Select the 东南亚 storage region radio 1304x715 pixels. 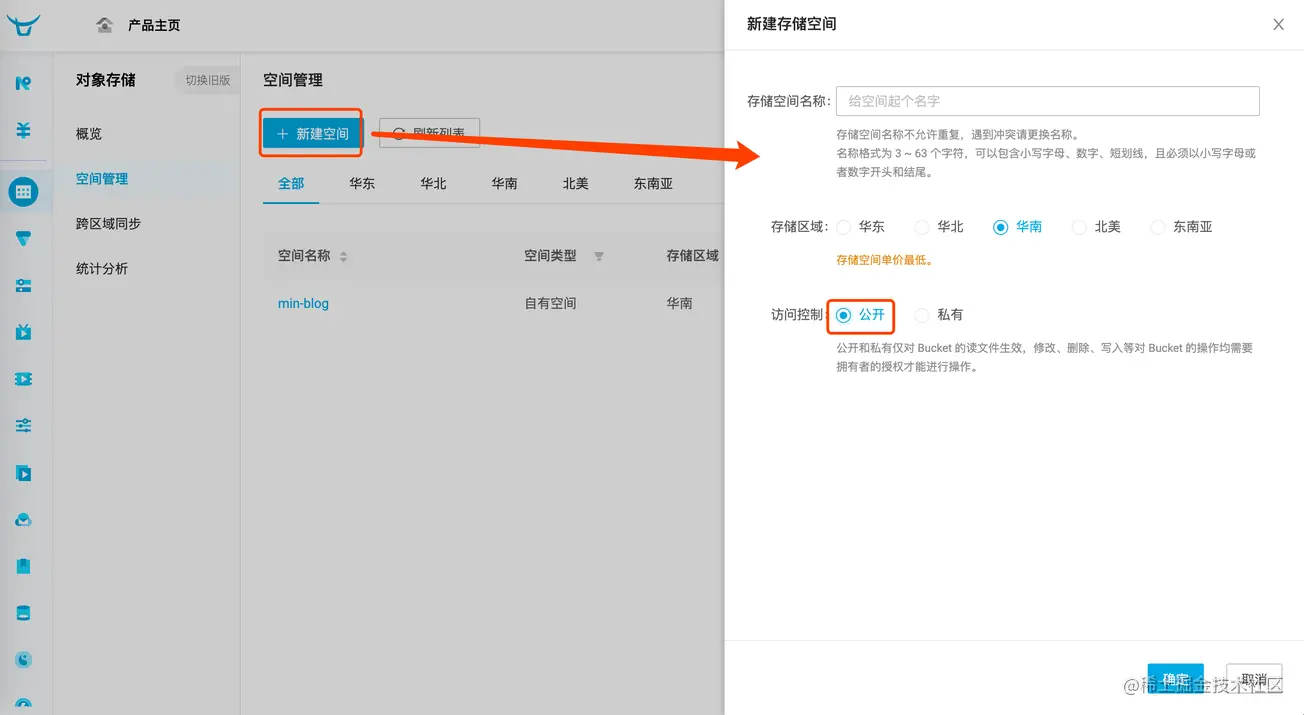[1157, 227]
